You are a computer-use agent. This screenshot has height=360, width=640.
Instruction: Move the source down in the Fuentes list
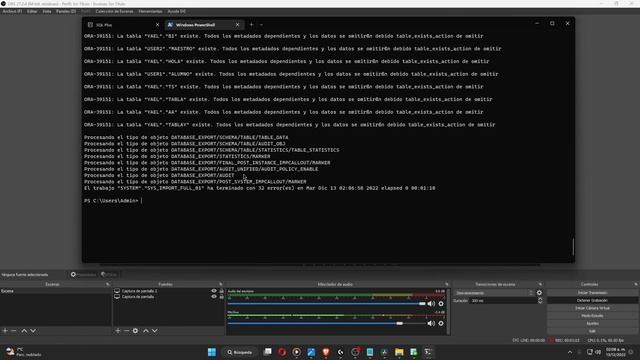tap(155, 331)
